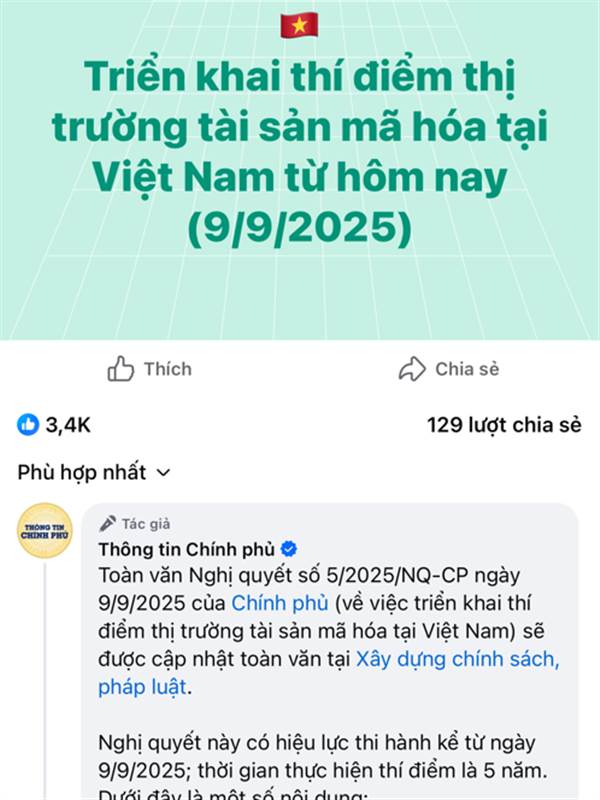Tap the Thông tin Chính phủ author name

click(187, 549)
